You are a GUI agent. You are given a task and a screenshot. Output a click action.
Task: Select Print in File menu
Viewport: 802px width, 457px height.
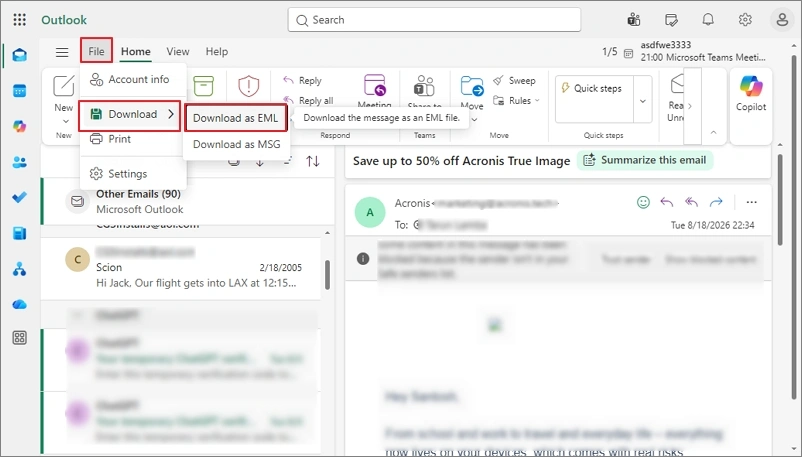[x=133, y=139]
